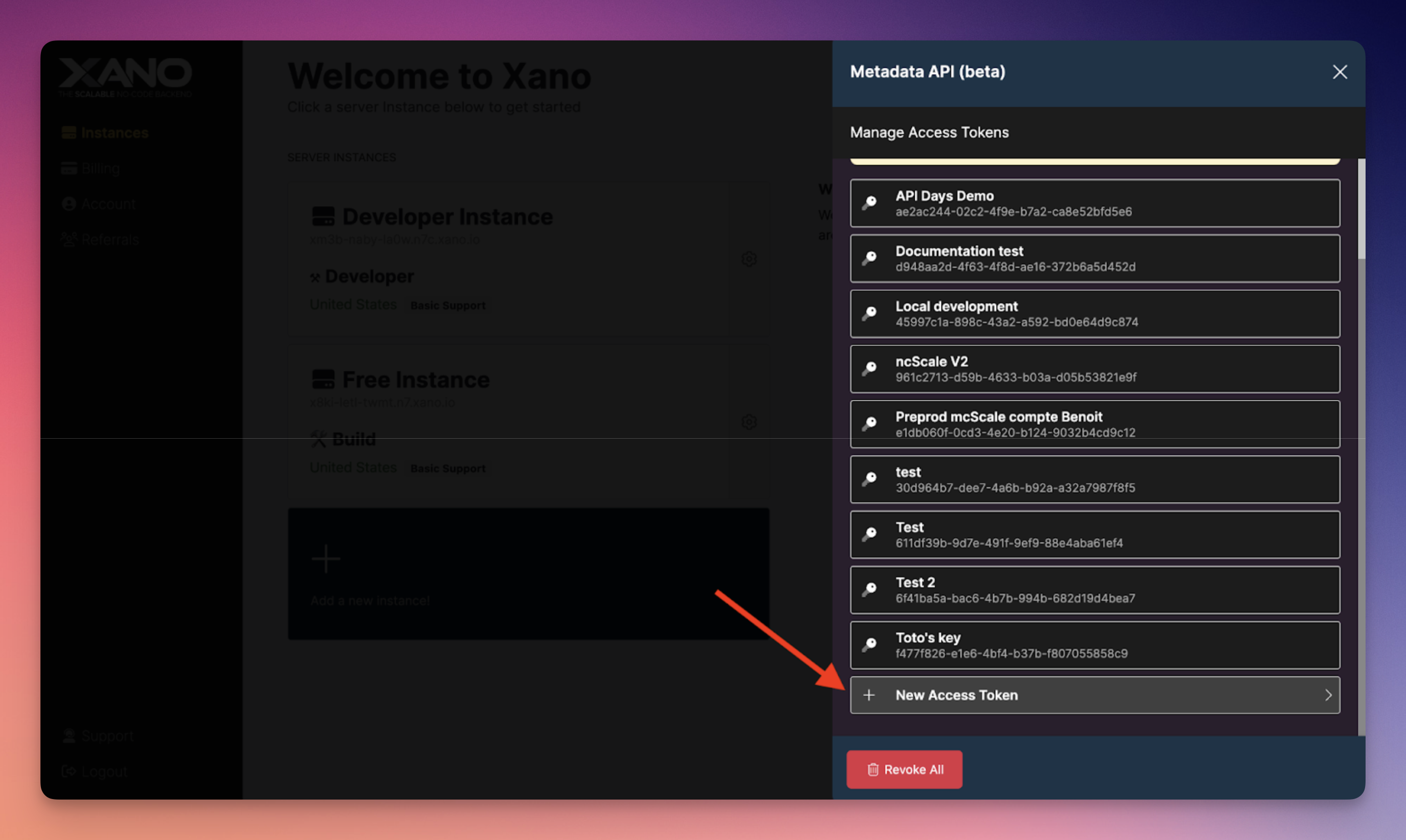Open the API Days Demo token name

coord(944,196)
